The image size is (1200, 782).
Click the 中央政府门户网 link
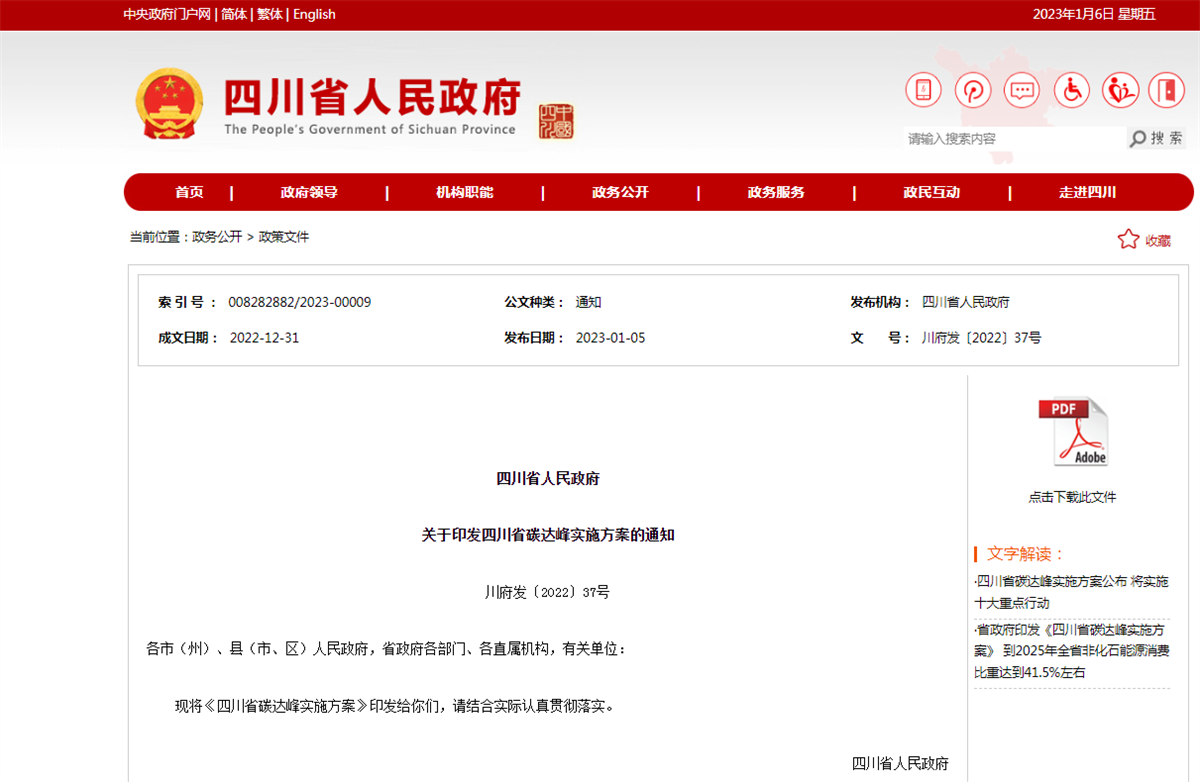[x=167, y=14]
